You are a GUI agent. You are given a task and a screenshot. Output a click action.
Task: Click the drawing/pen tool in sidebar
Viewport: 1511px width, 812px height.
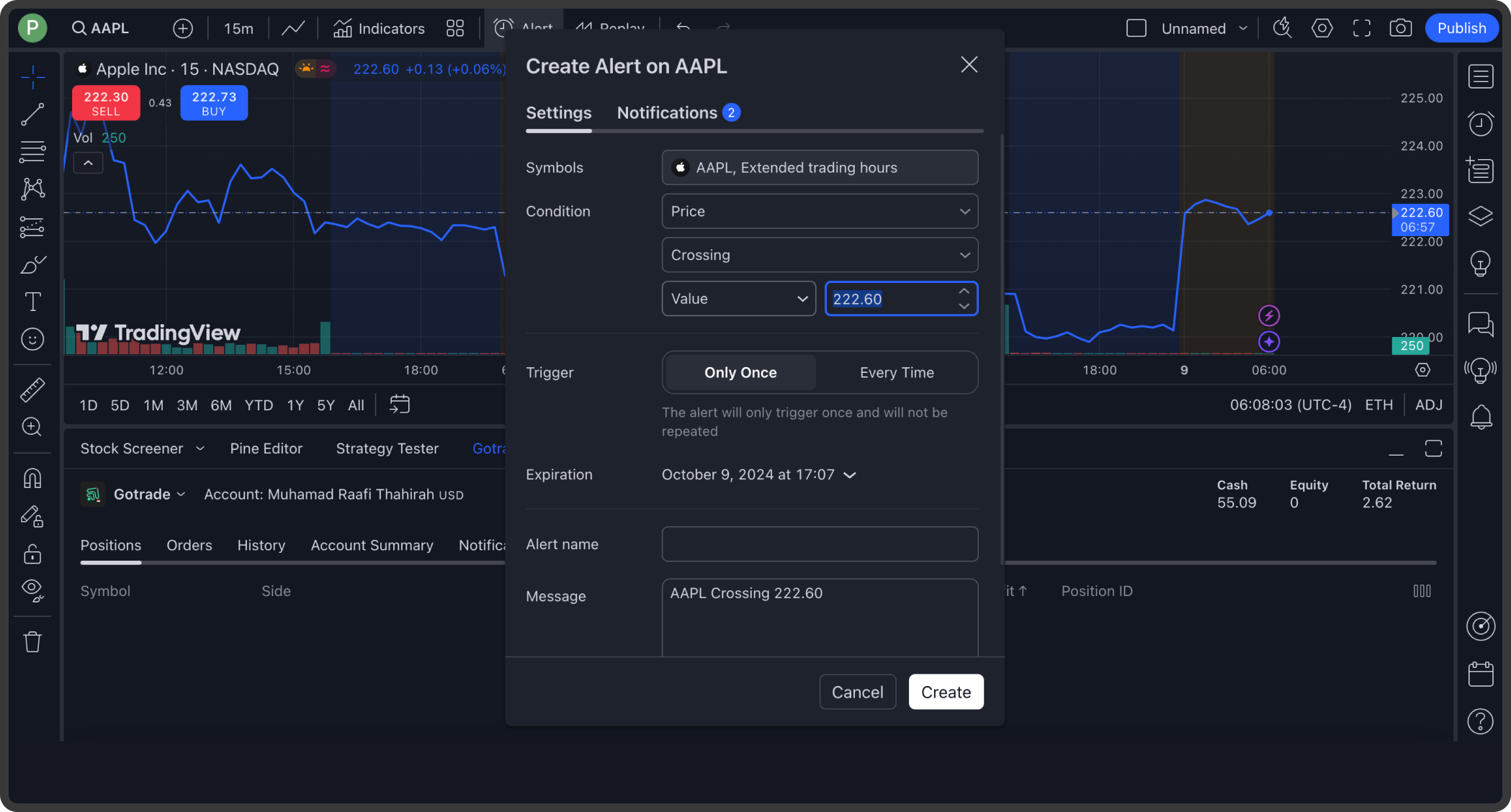(x=34, y=265)
